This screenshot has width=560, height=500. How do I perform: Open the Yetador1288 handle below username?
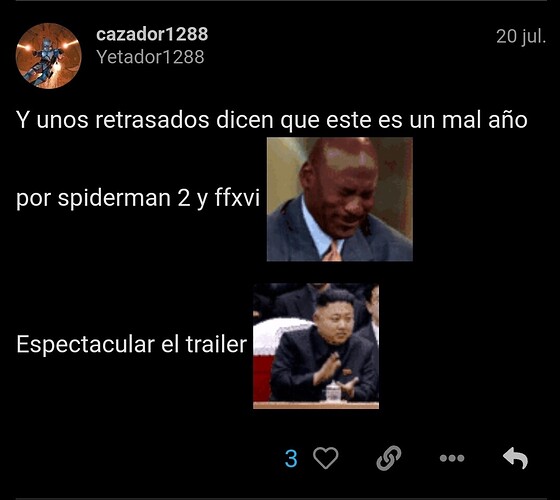click(150, 57)
